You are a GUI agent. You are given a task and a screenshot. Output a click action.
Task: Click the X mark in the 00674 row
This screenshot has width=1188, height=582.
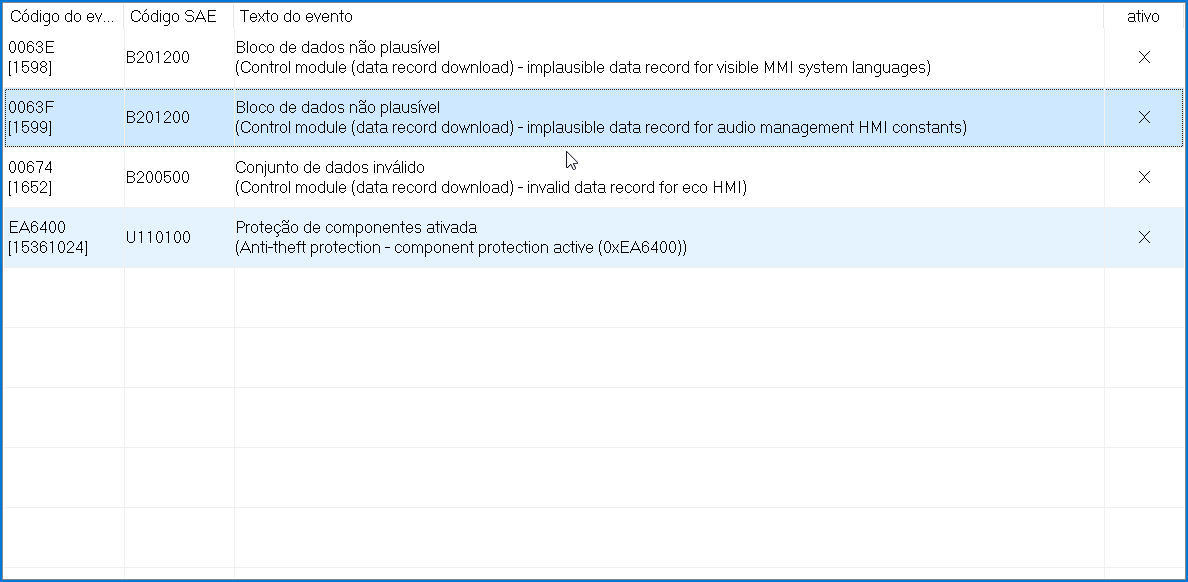pos(1144,178)
